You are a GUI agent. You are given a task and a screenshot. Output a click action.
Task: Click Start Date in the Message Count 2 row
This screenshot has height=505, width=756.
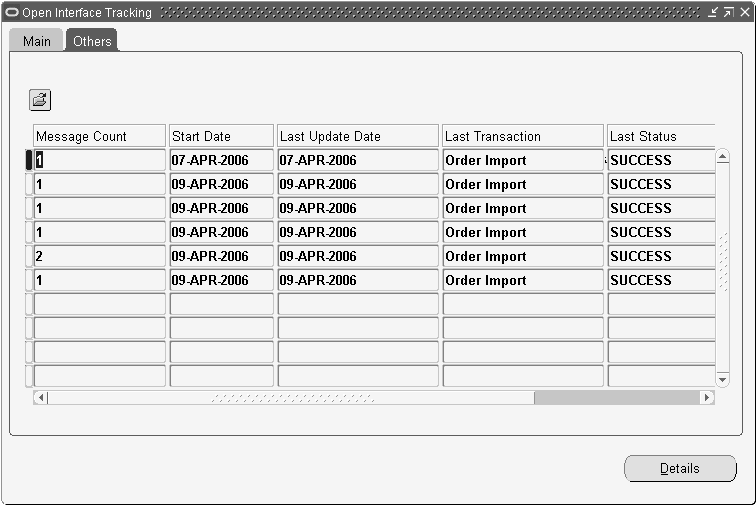click(x=221, y=256)
